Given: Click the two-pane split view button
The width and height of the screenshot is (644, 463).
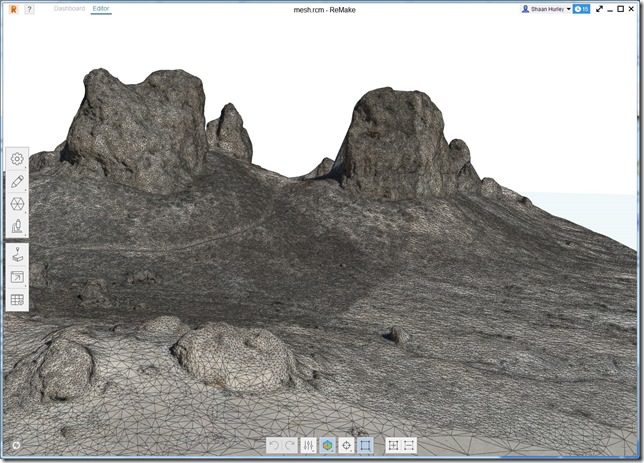Looking at the screenshot, I should pos(409,445).
